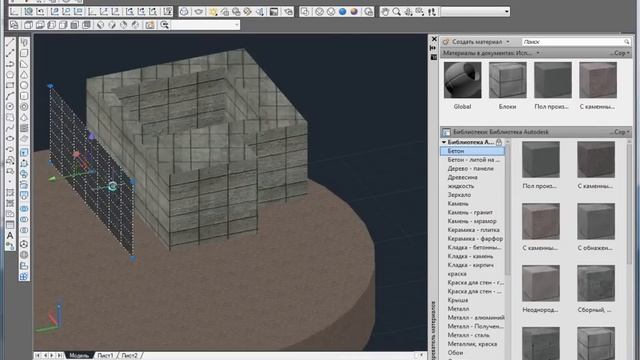Select the Line draw tool
The width and height of the screenshot is (640, 360).
coord(10,42)
